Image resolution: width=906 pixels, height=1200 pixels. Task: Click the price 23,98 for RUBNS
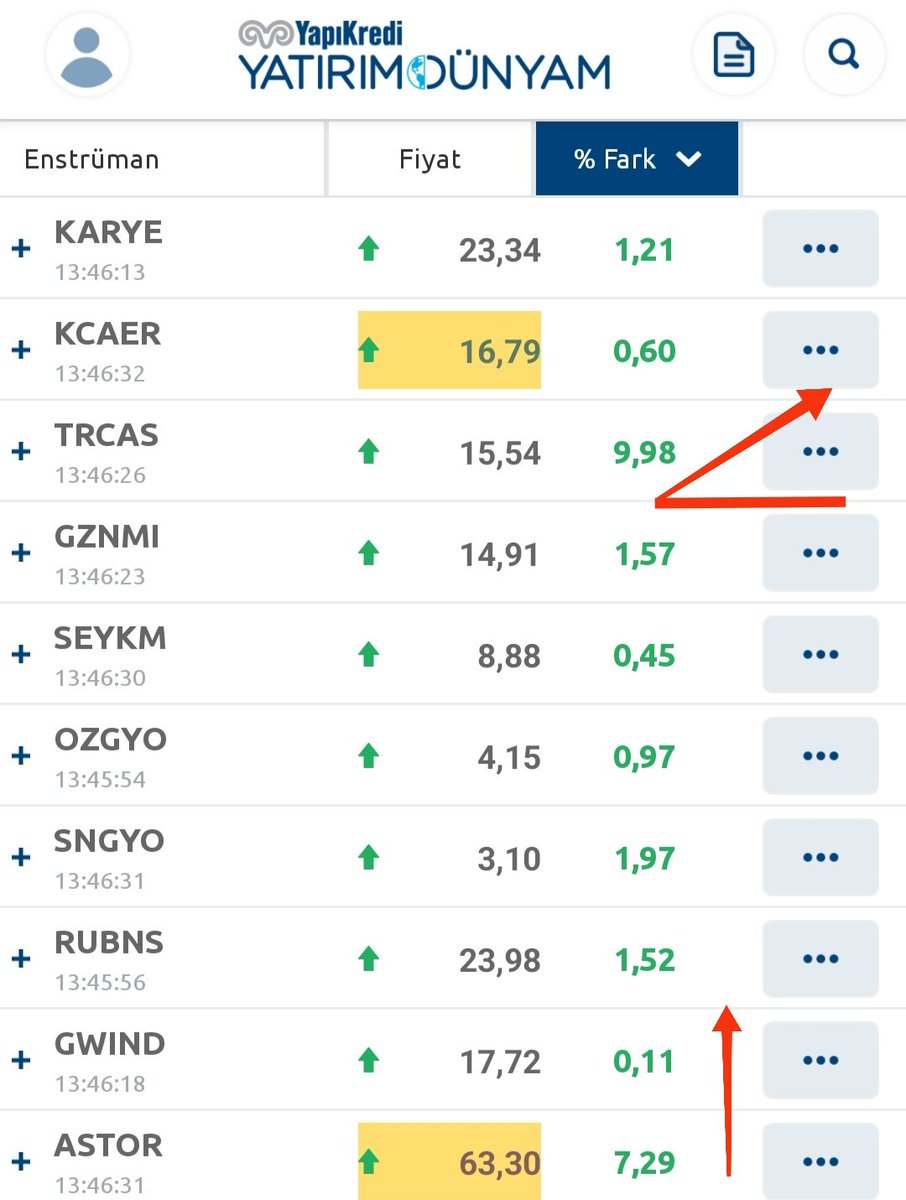pyautogui.click(x=500, y=960)
